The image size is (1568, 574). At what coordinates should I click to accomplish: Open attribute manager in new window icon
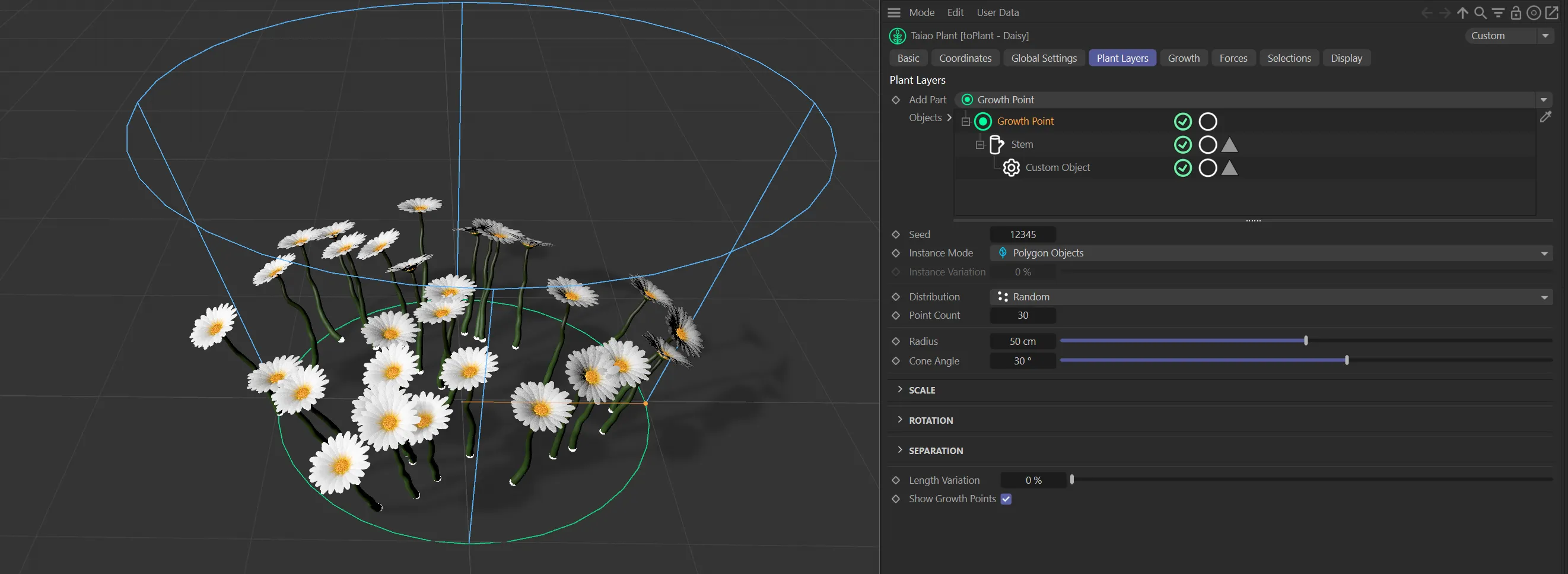(x=1551, y=13)
